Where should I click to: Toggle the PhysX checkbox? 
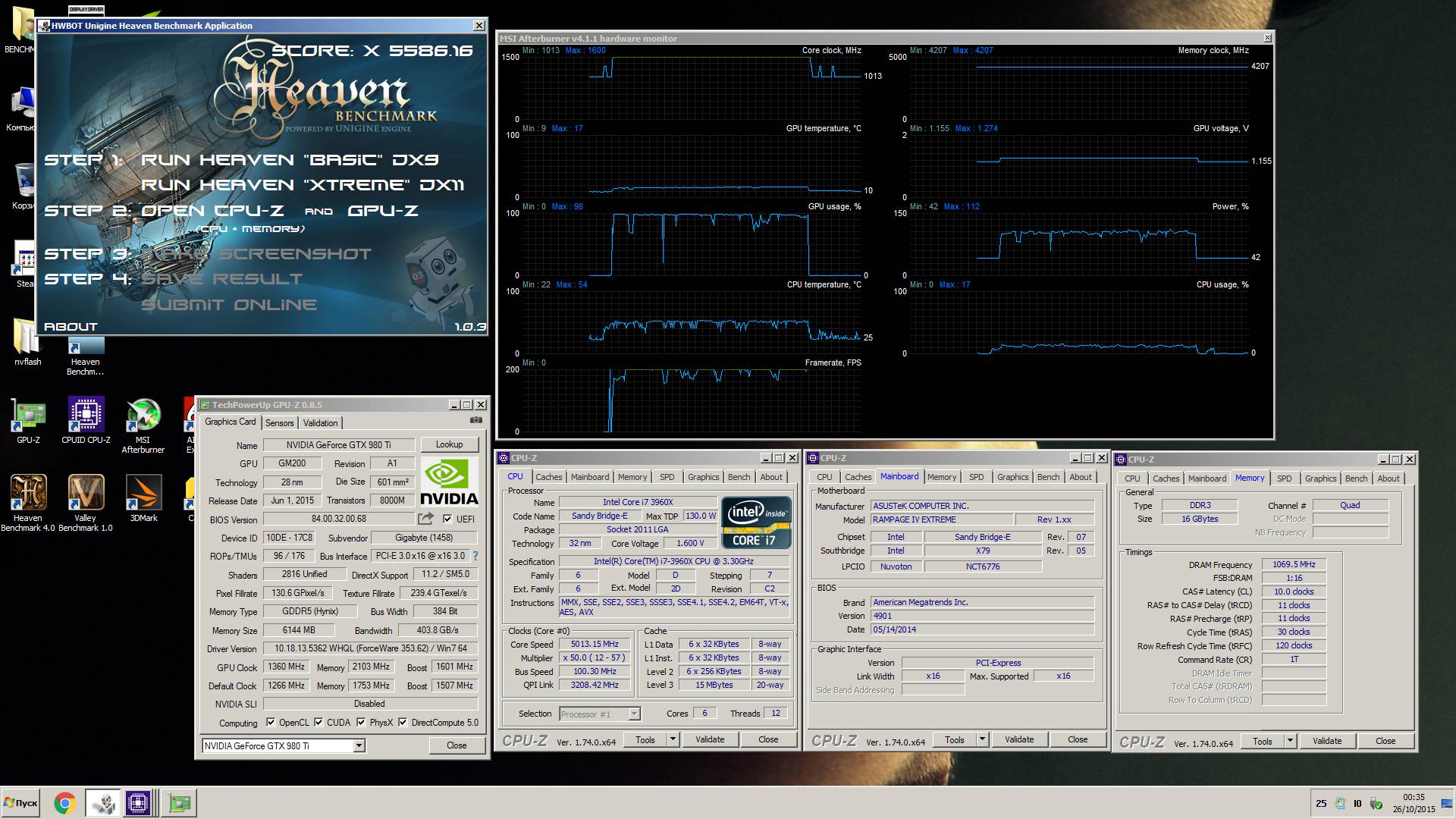point(361,723)
